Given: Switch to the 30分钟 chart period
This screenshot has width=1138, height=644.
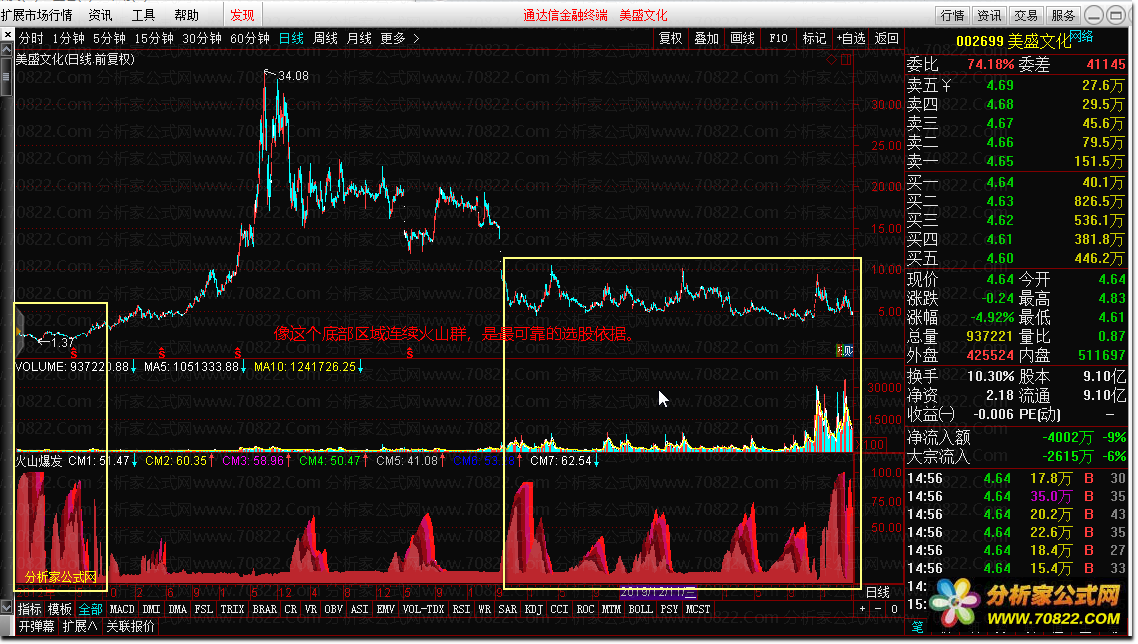Looking at the screenshot, I should pyautogui.click(x=202, y=38).
